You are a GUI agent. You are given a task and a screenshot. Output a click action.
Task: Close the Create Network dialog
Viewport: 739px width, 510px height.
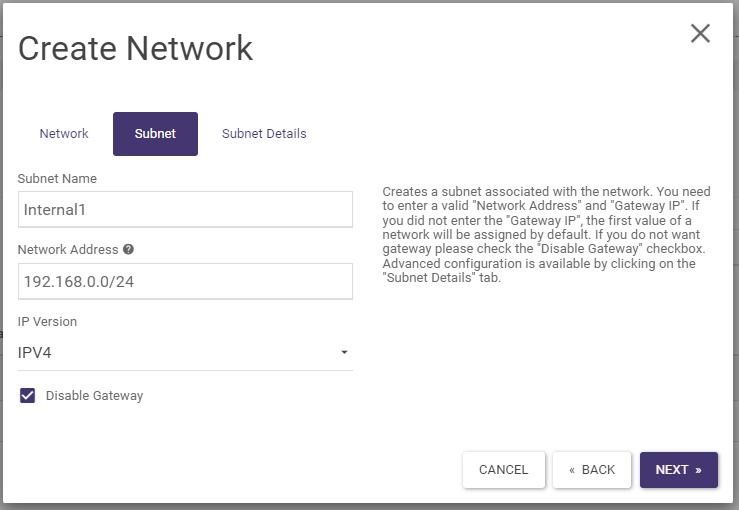[700, 33]
